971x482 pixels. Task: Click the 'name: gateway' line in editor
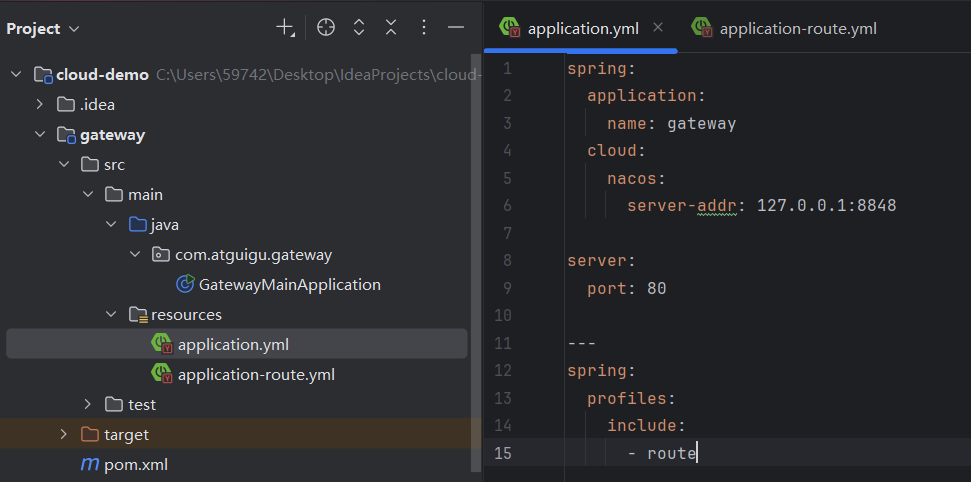[671, 123]
